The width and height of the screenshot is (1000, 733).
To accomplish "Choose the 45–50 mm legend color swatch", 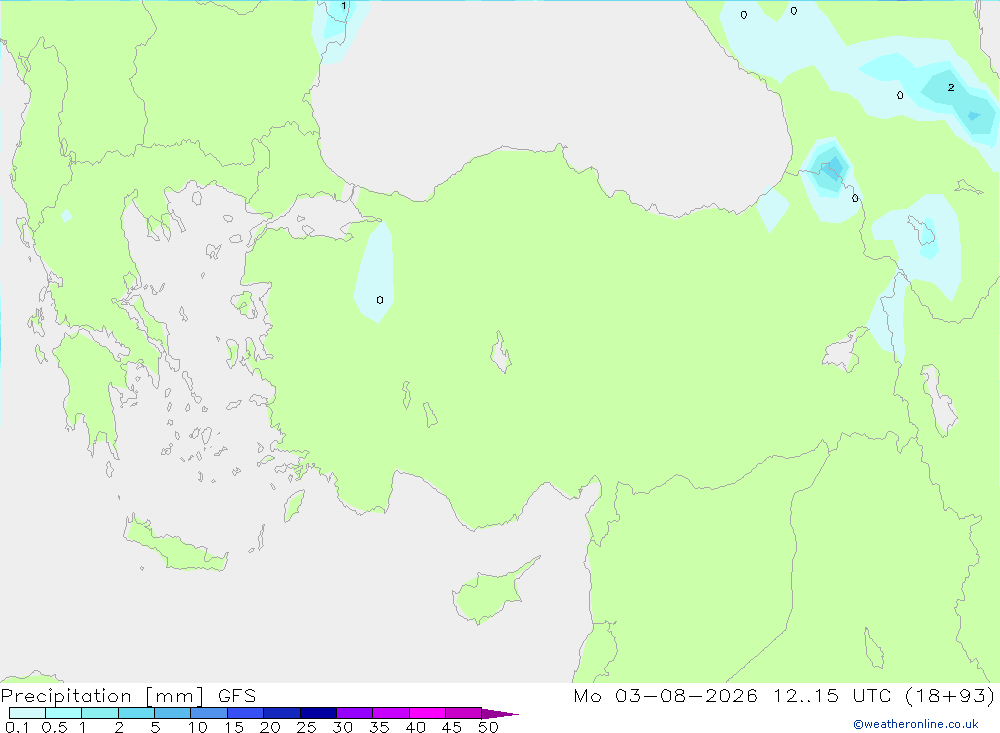I will pos(464,713).
